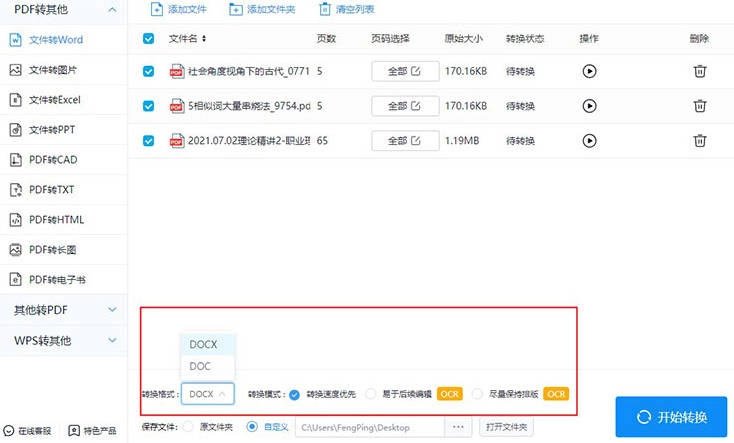Select the 易于后续编辑 radio option
Viewport: 734px width, 443px height.
click(x=371, y=394)
